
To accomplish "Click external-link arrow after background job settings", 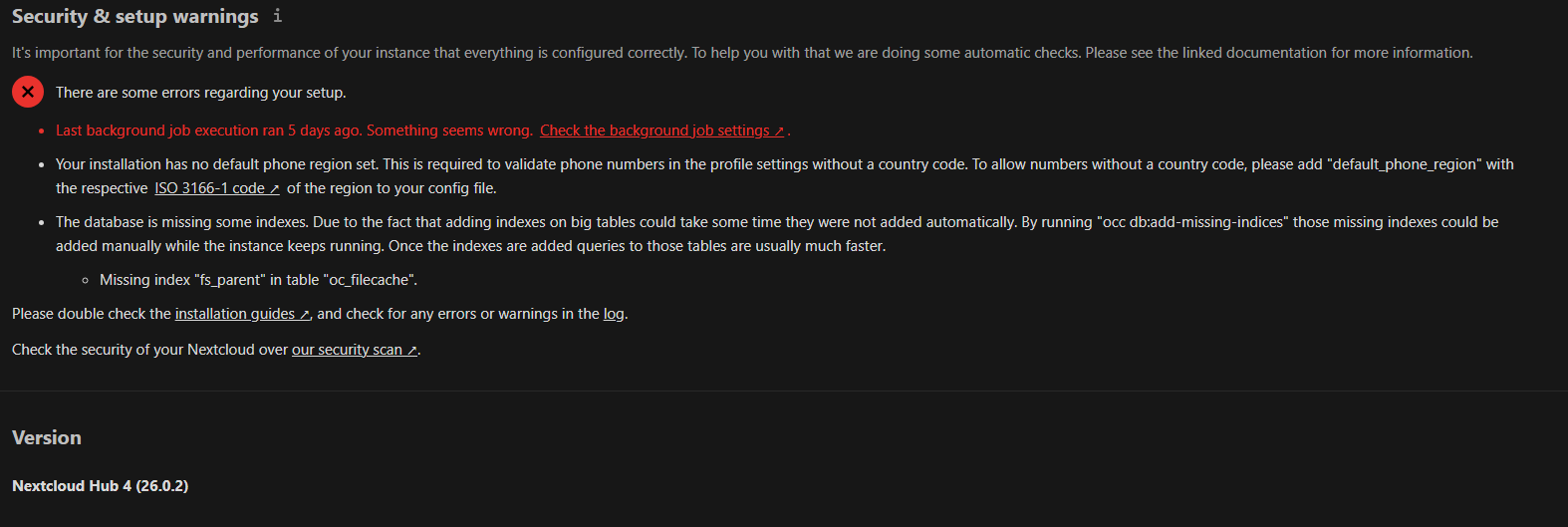I will (x=779, y=132).
